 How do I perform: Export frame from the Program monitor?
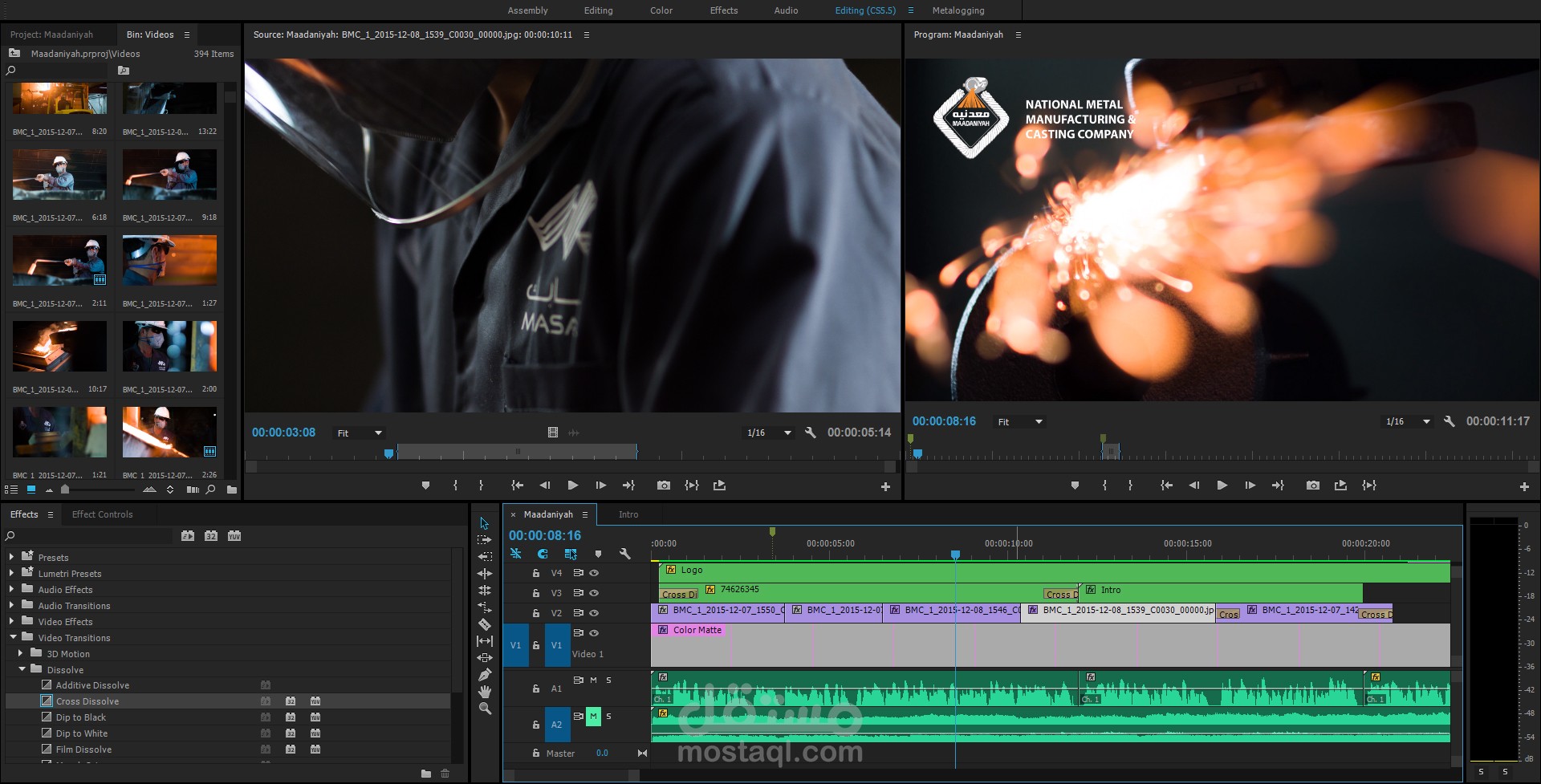pyautogui.click(x=1313, y=485)
